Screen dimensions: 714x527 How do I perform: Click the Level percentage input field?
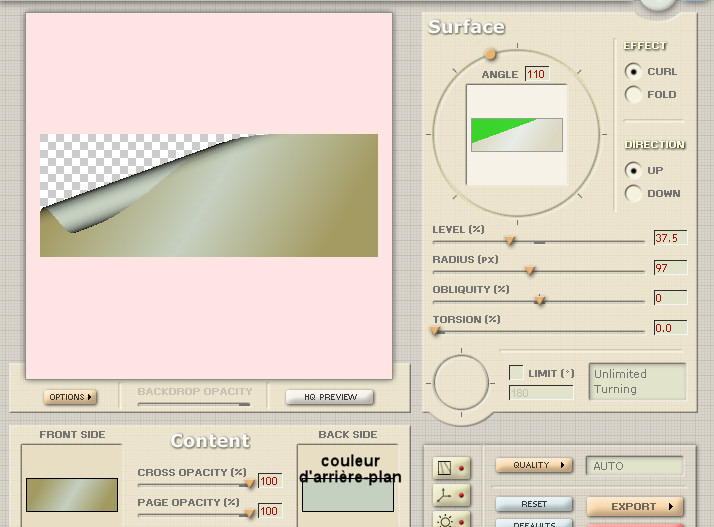pyautogui.click(x=670, y=238)
